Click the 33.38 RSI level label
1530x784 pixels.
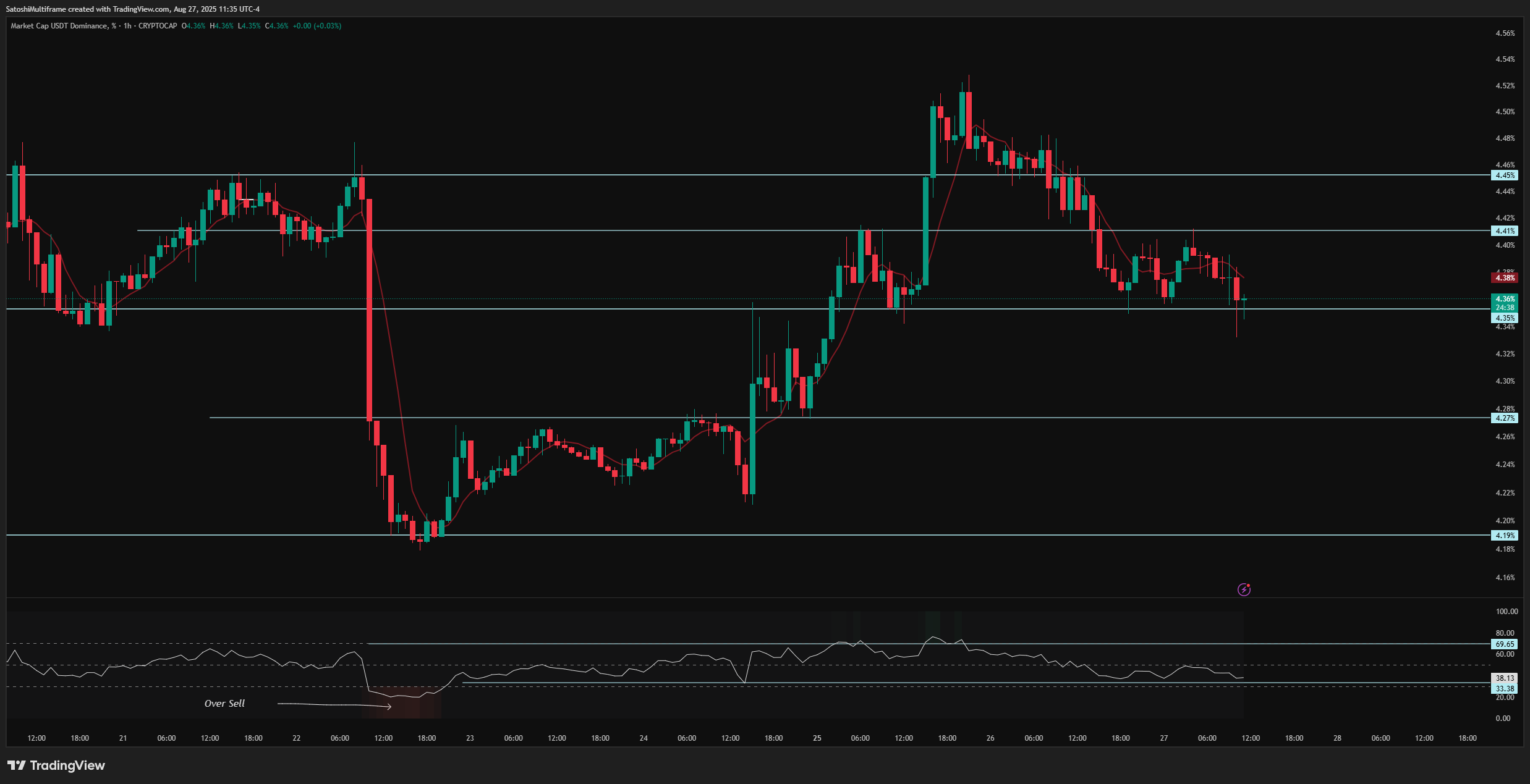(1505, 688)
